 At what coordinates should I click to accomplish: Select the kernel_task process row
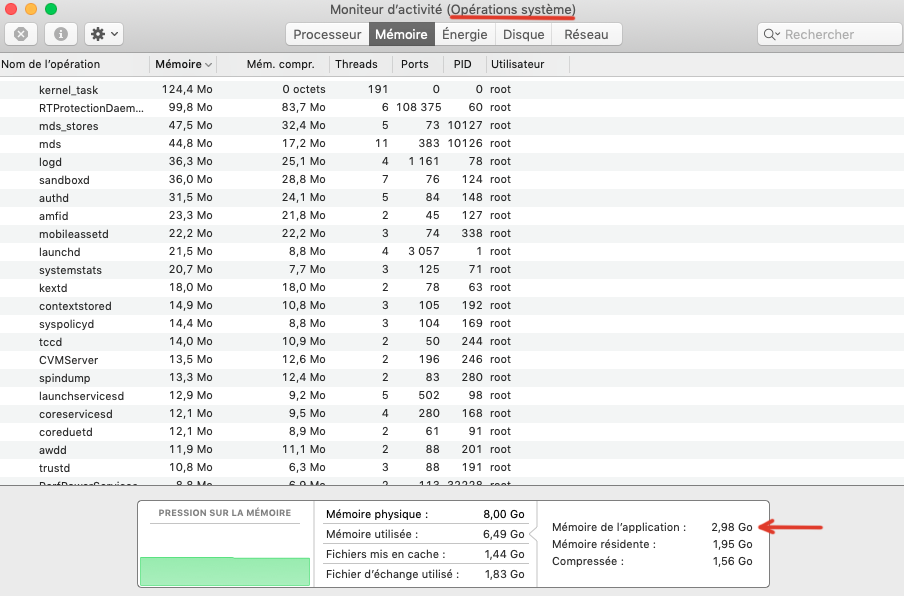point(452,89)
